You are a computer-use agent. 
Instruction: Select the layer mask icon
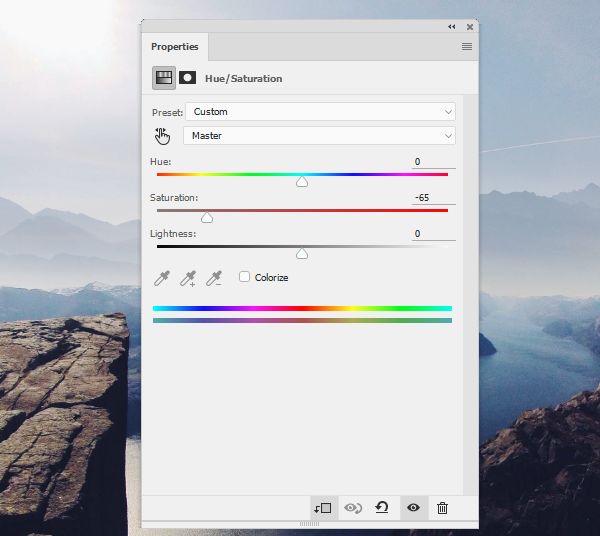coord(188,78)
